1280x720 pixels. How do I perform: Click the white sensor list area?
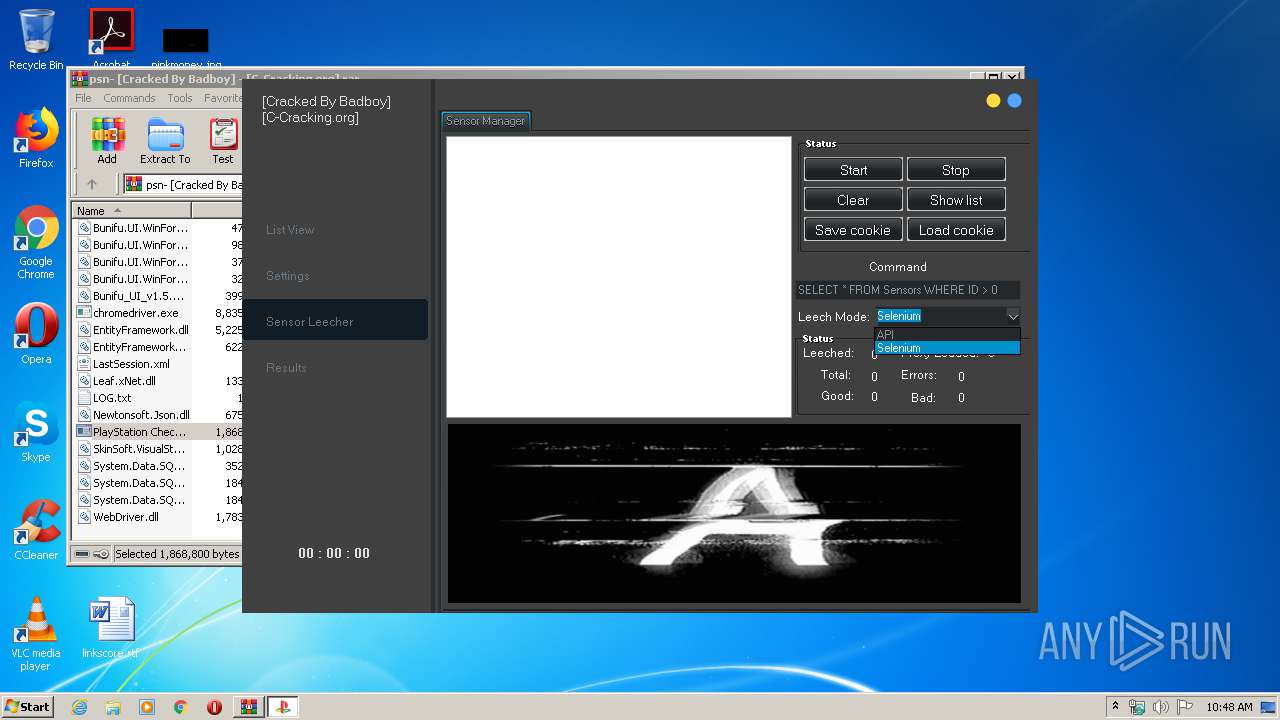click(618, 277)
